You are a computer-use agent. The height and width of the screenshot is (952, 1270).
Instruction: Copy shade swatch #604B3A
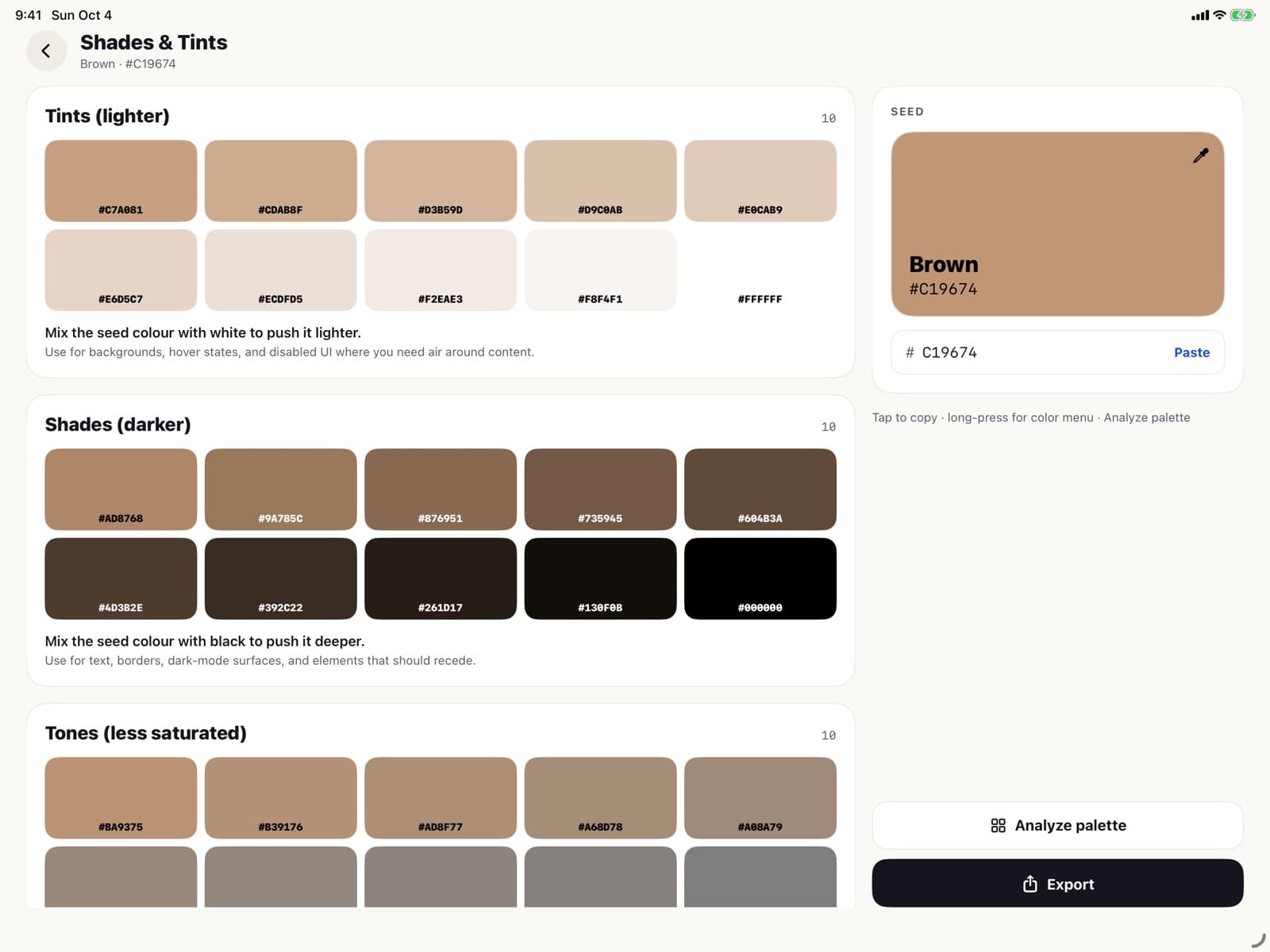pos(760,489)
